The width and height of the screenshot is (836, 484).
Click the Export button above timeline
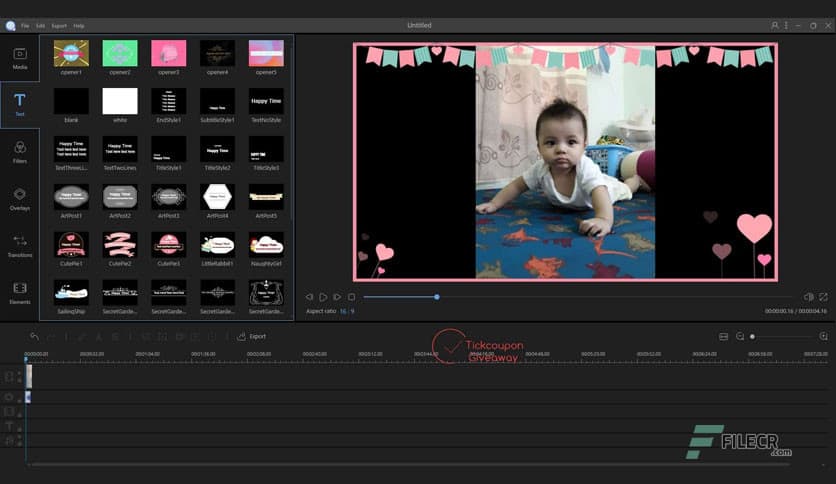252,337
